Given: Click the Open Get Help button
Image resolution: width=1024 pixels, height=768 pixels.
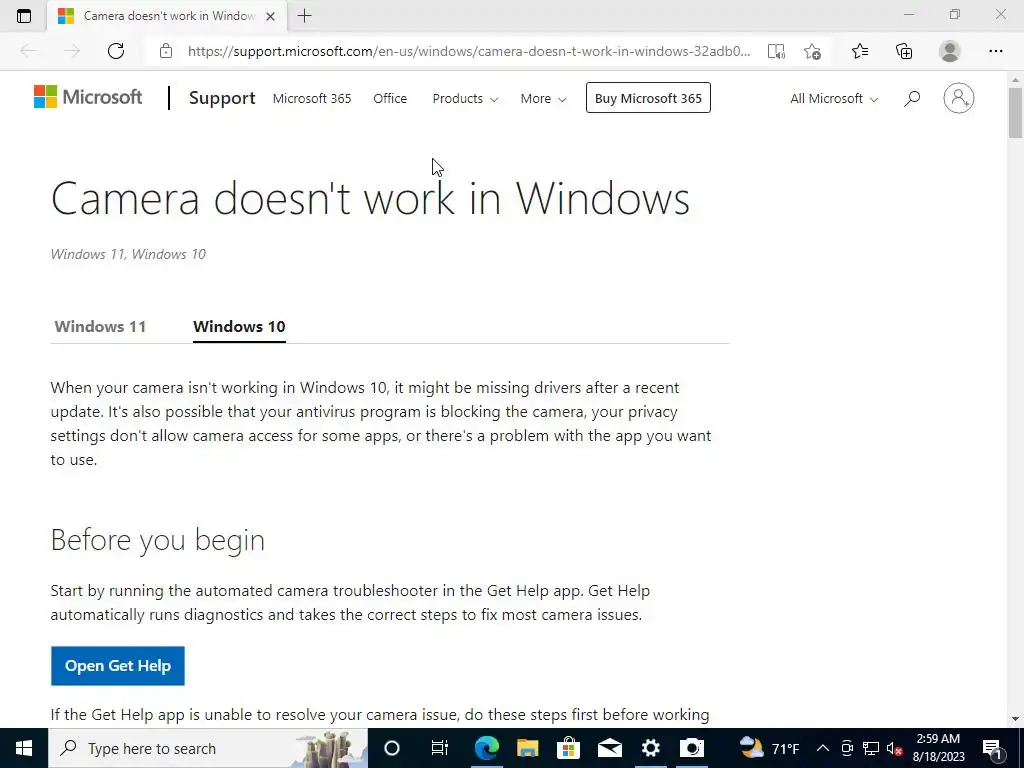Looking at the screenshot, I should [x=118, y=665].
